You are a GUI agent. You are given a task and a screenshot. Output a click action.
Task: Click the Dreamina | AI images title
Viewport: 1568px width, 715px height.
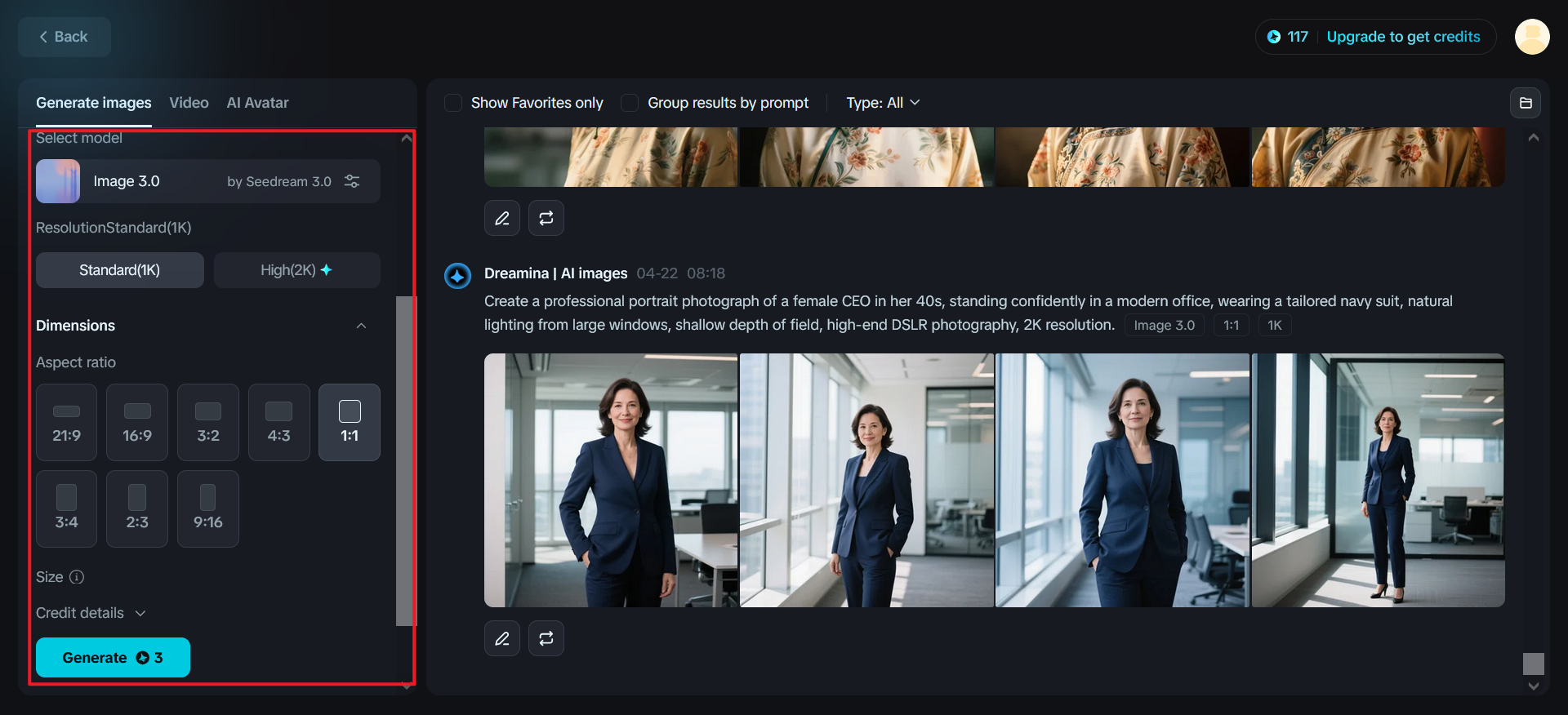tap(555, 273)
